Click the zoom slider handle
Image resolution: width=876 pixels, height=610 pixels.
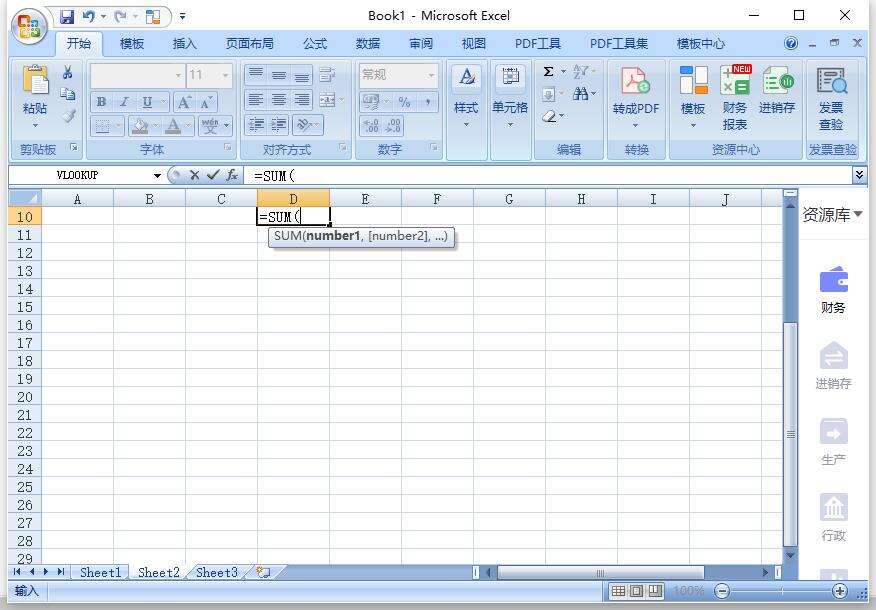pos(782,590)
